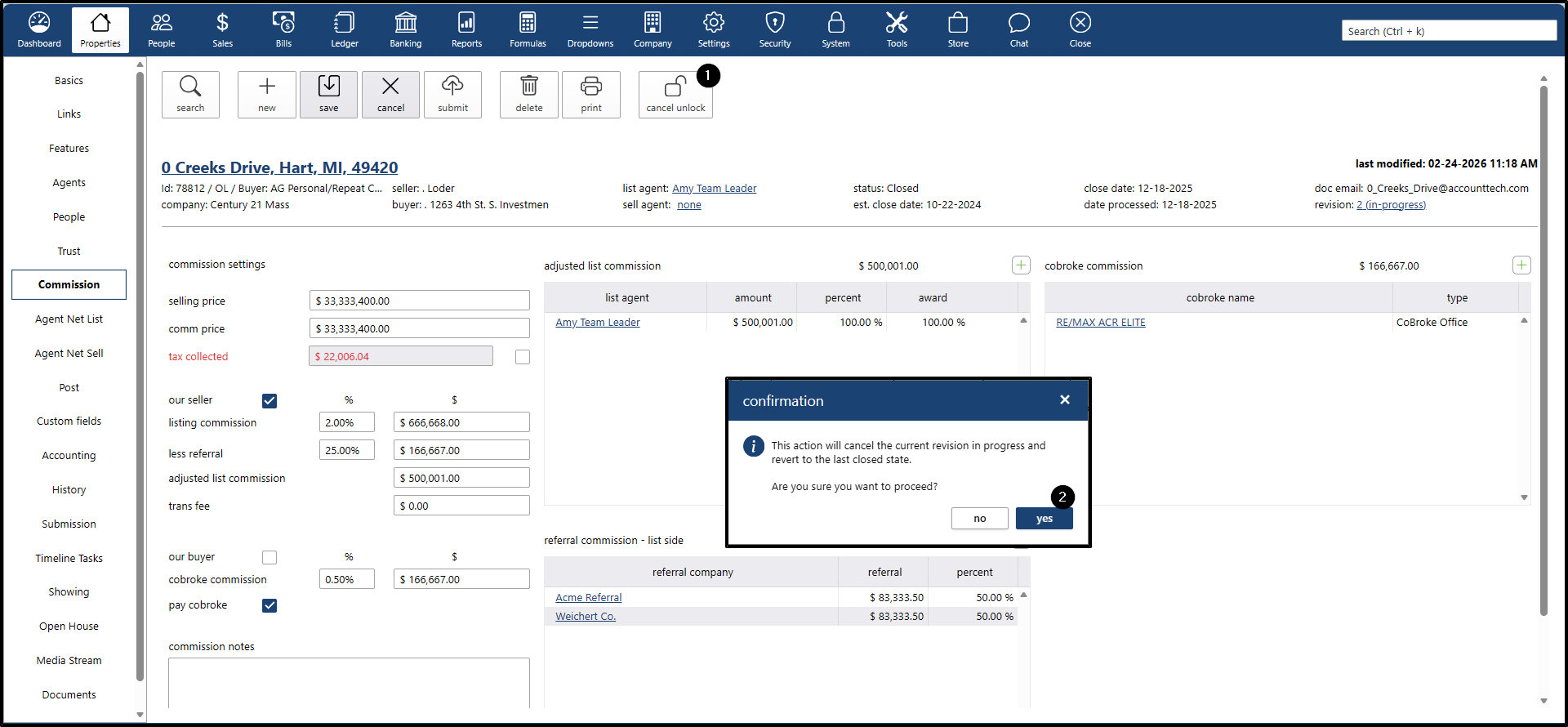Viewport: 1568px width, 727px height.
Task: Add entry with cobroke commission plus button
Action: tap(1521, 265)
